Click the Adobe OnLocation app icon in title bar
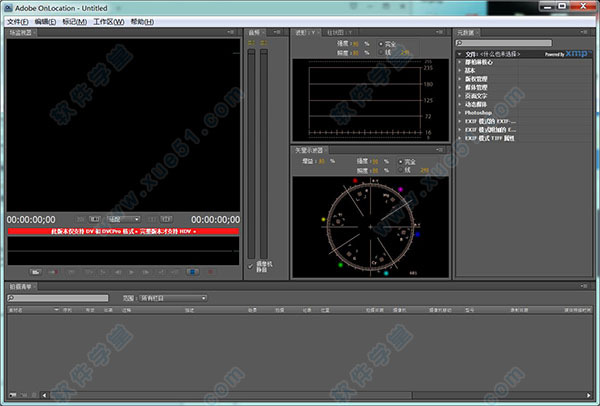 [8, 7]
